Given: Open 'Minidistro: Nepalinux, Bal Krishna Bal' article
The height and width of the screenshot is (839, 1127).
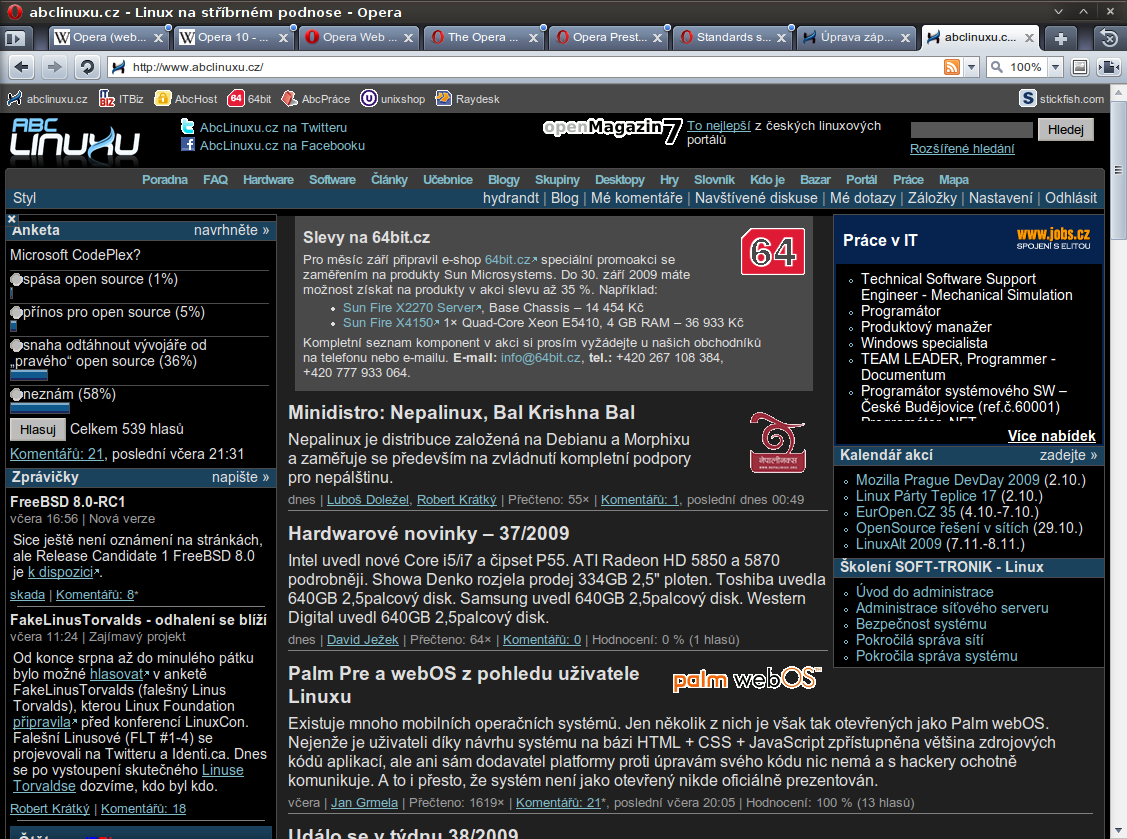Looking at the screenshot, I should 461,413.
